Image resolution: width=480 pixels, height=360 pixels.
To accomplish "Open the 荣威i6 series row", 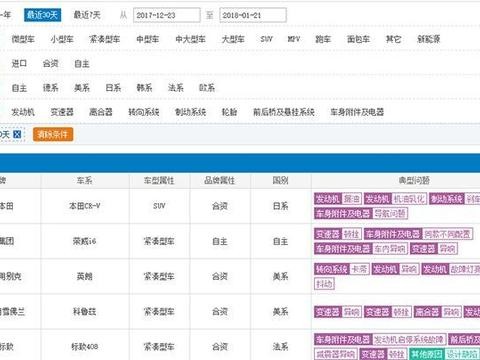I will pyautogui.click(x=85, y=241).
